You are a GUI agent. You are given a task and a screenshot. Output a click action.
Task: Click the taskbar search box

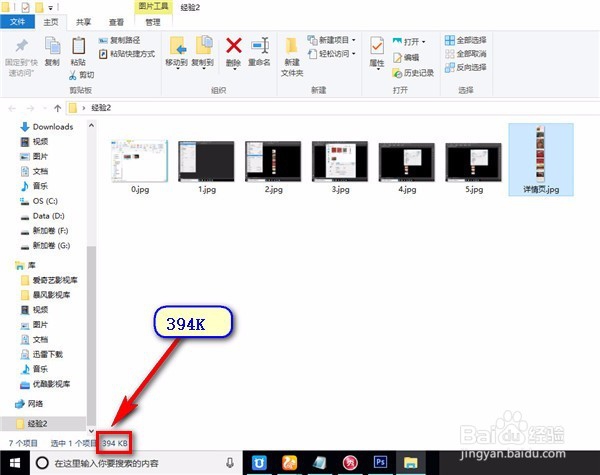pos(134,464)
